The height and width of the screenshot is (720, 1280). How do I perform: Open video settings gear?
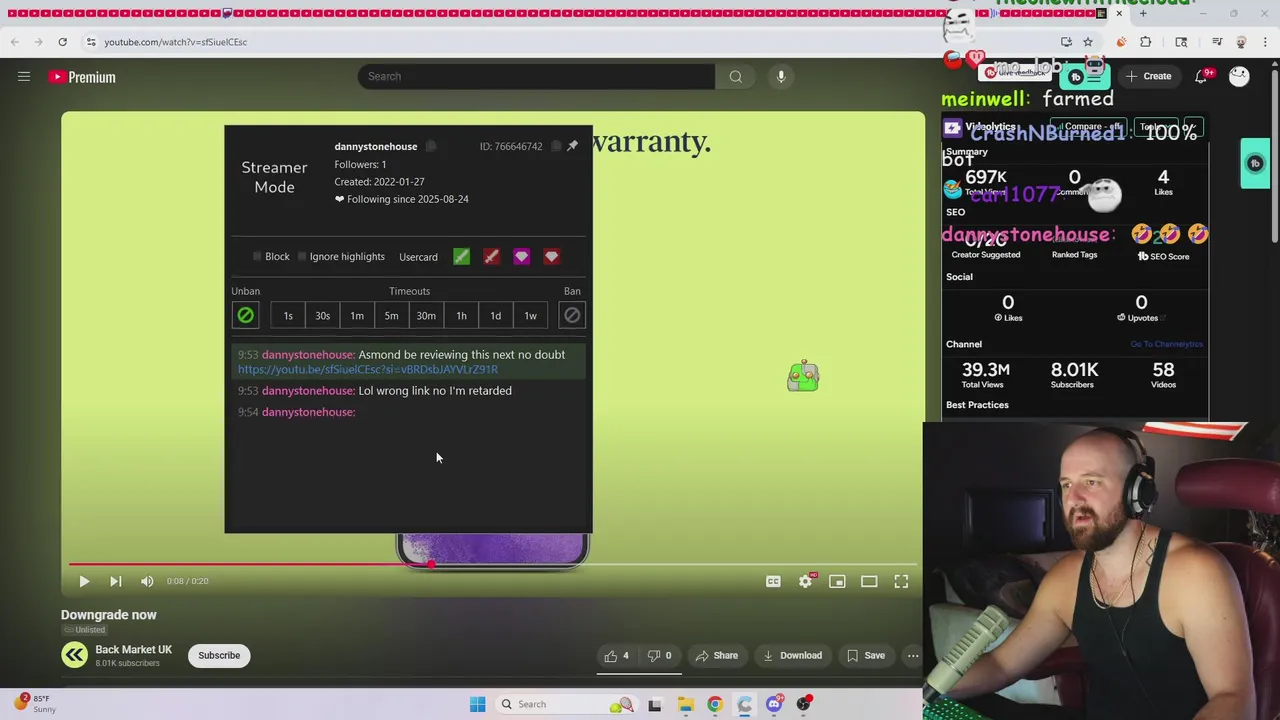[x=806, y=581]
